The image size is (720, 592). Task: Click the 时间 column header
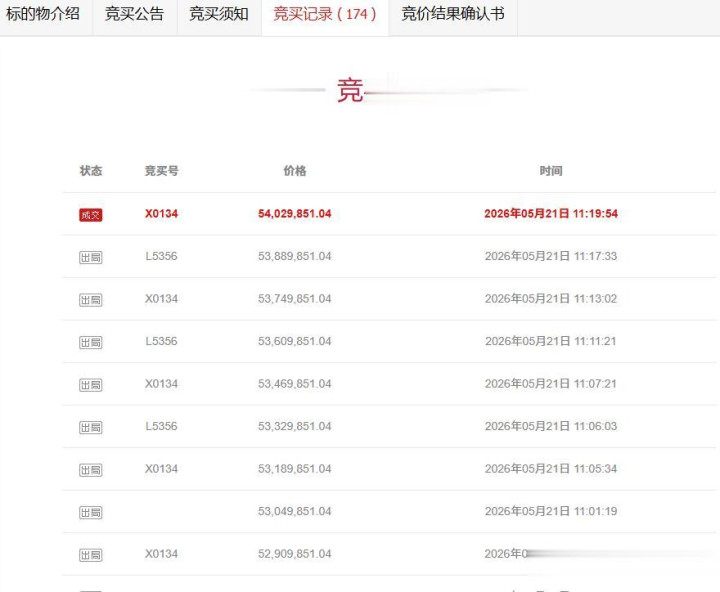pyautogui.click(x=551, y=171)
